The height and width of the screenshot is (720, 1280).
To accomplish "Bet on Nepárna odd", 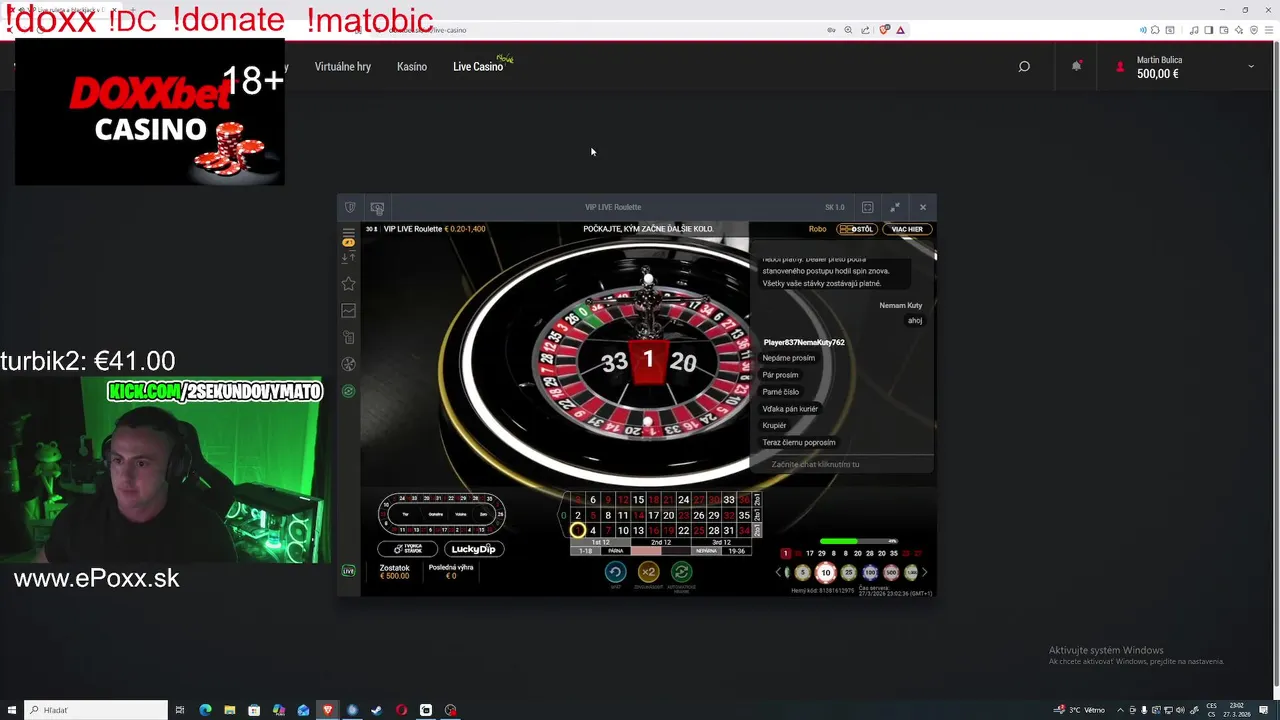I will click(x=709, y=551).
